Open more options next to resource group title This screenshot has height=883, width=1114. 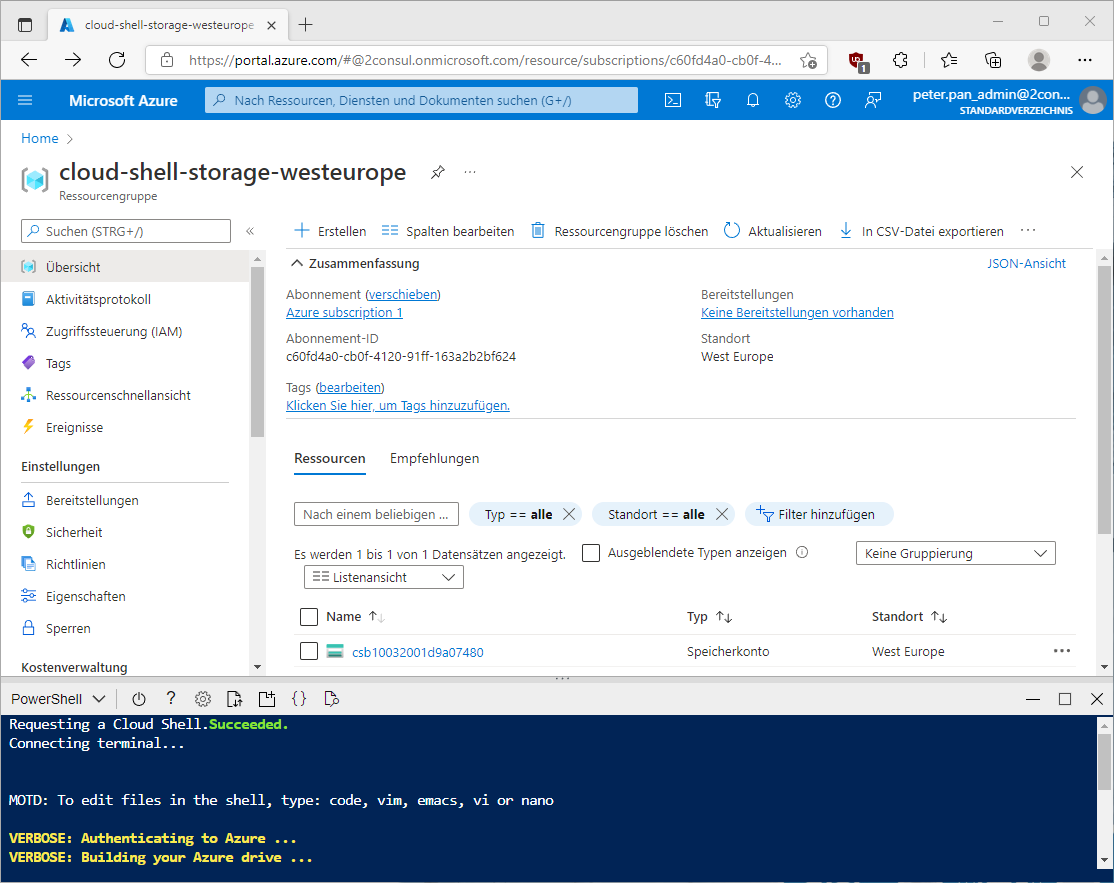[470, 172]
